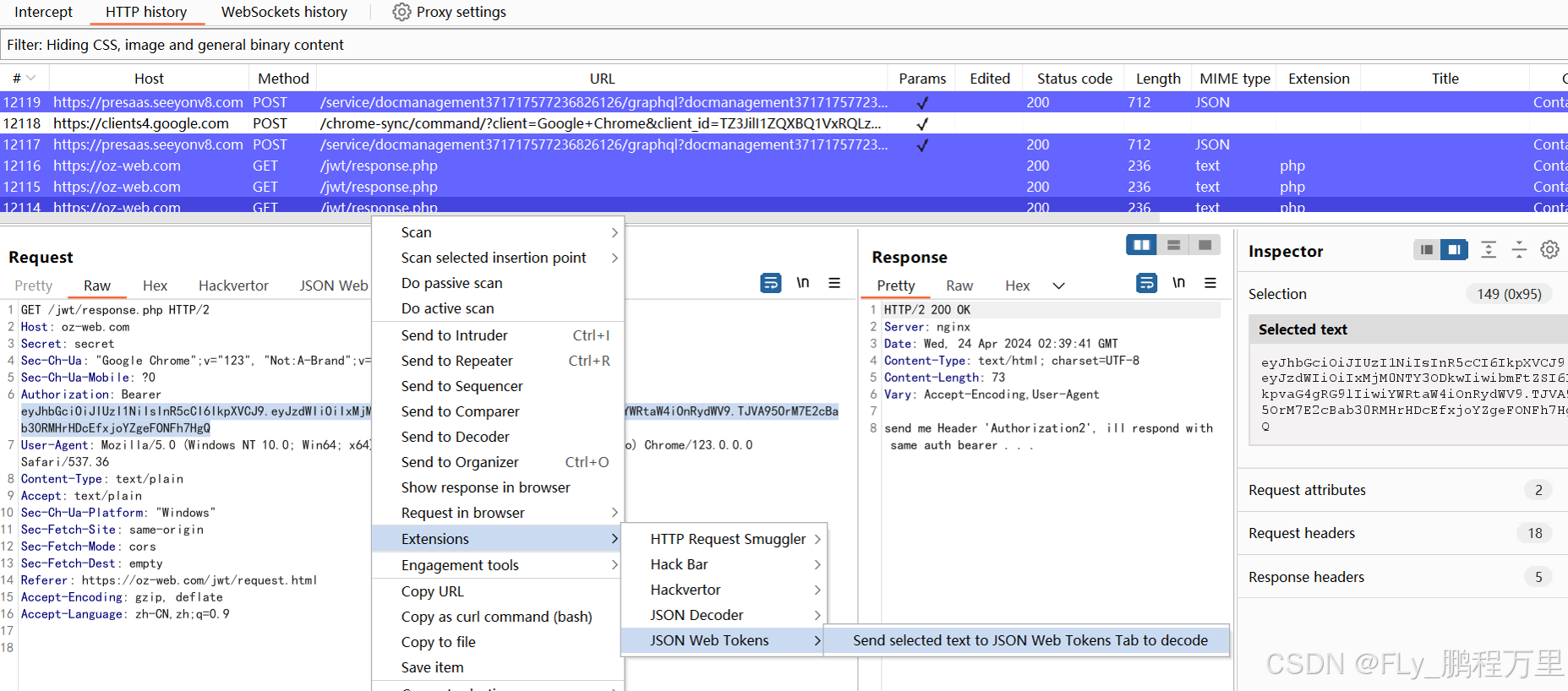Click the history filter bar
1568x691 pixels.
coord(784,45)
